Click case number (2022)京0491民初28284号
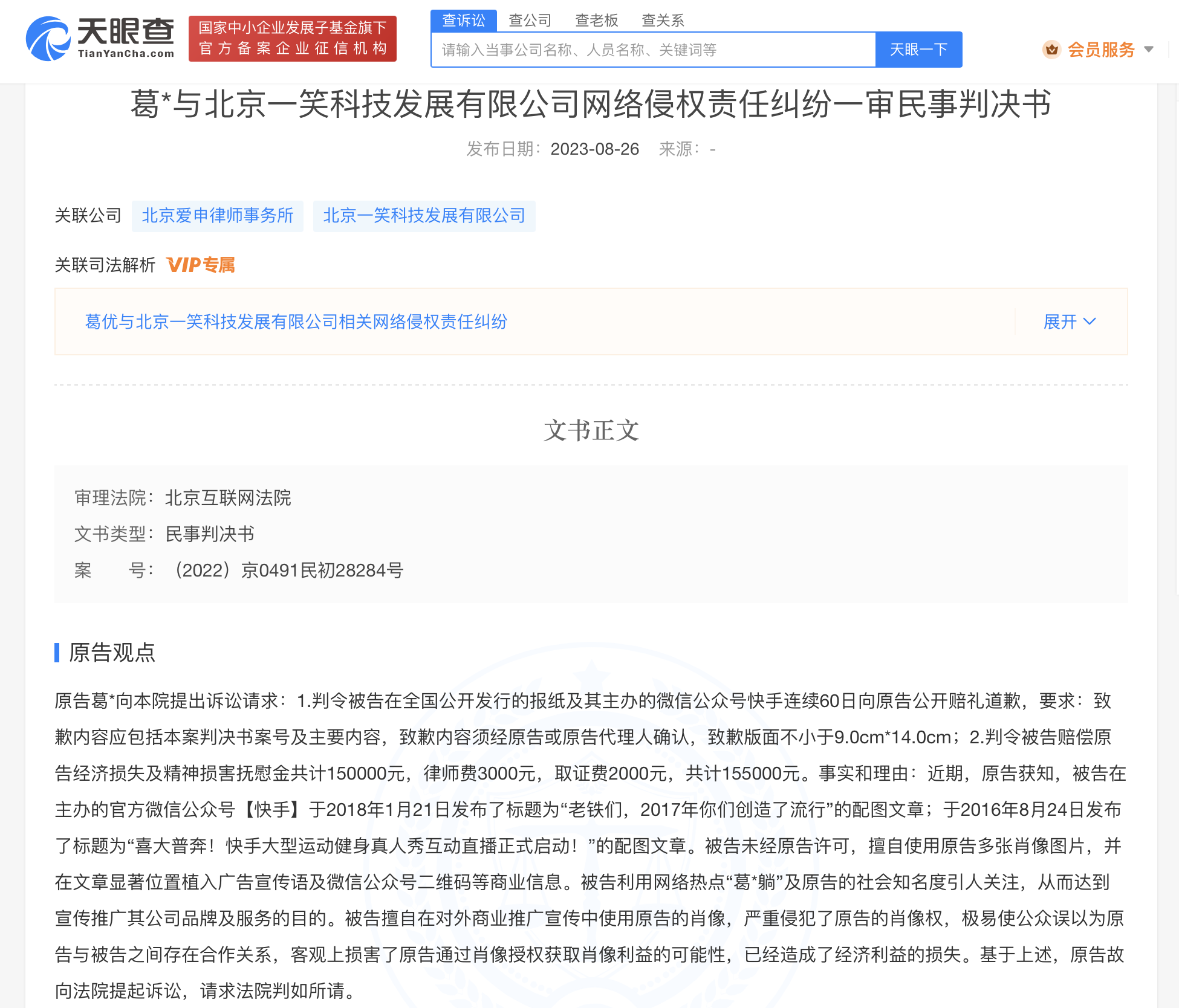 click(288, 570)
